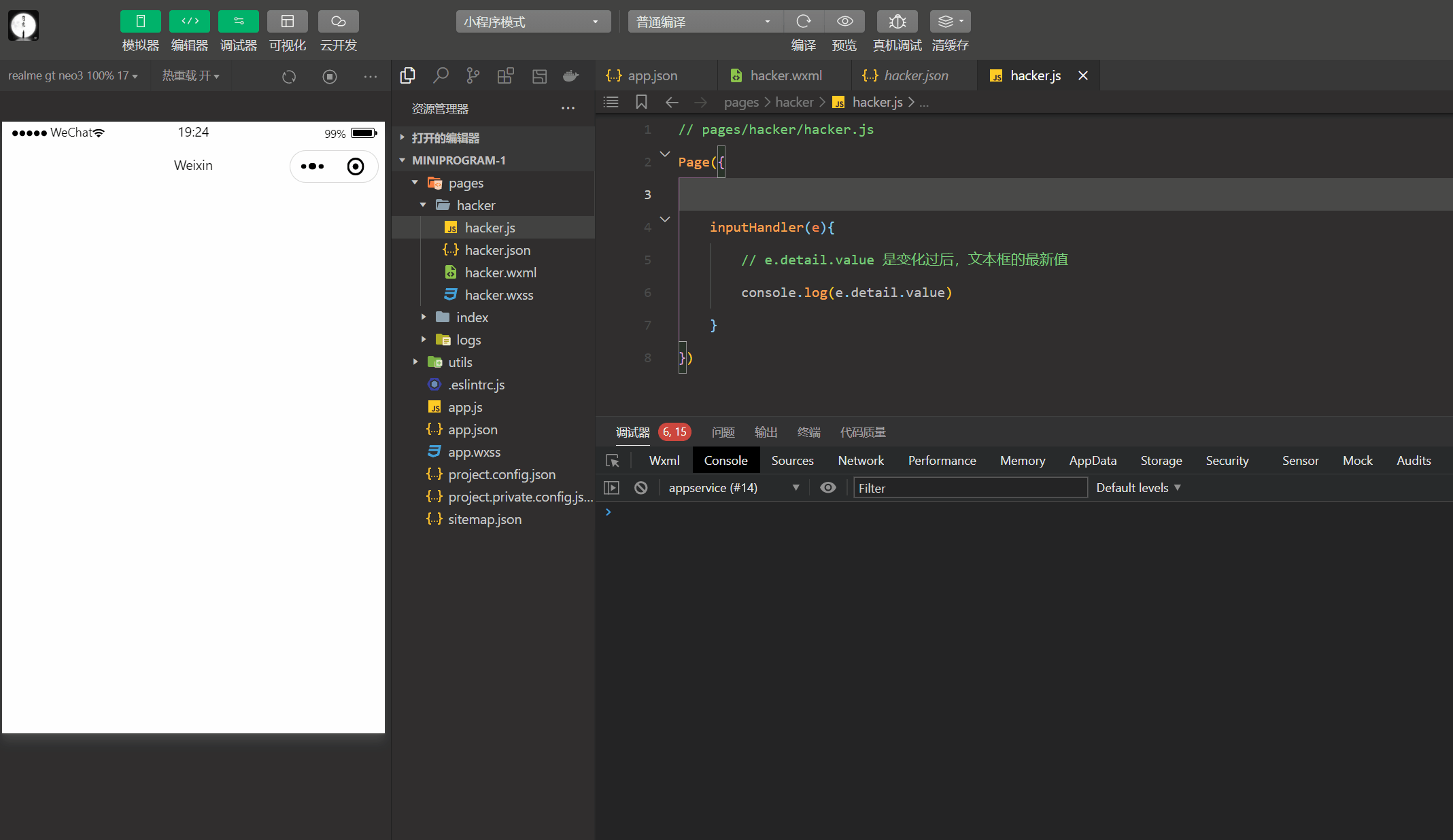Screen dimensions: 1453x840
Task: Switch to the 输出 output tab
Action: click(766, 432)
